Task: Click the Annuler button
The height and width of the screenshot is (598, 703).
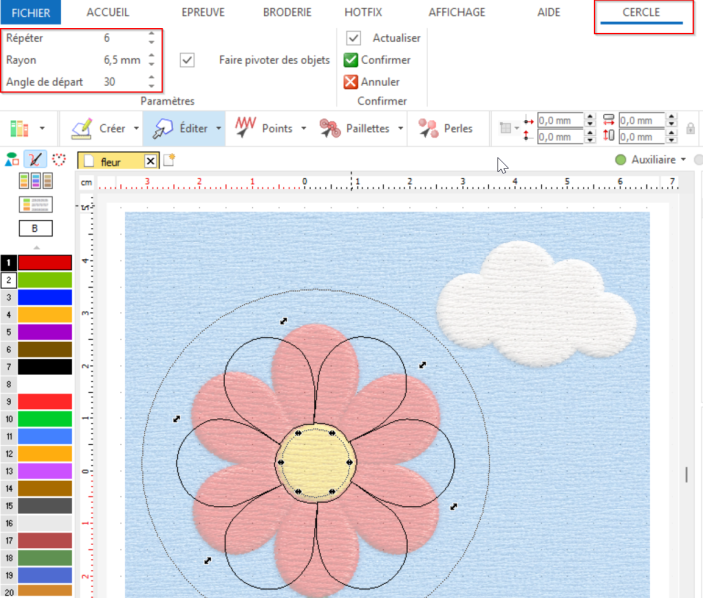Action: tap(372, 82)
